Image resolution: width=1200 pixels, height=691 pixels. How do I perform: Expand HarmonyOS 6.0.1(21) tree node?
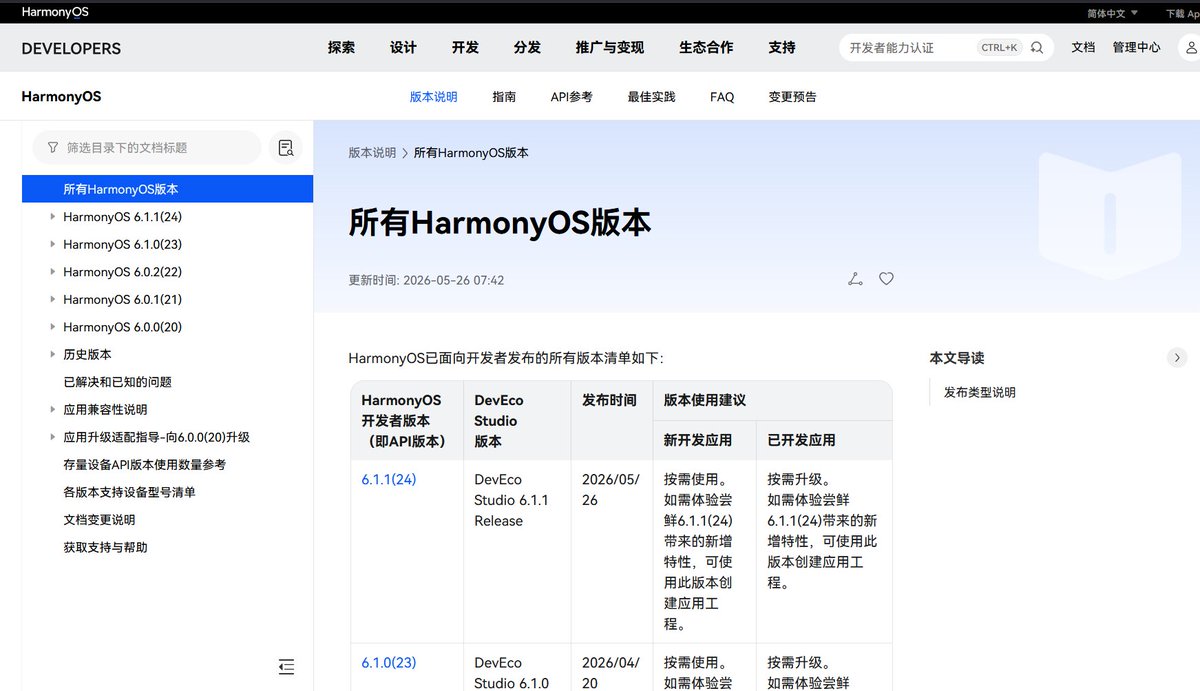coord(52,299)
